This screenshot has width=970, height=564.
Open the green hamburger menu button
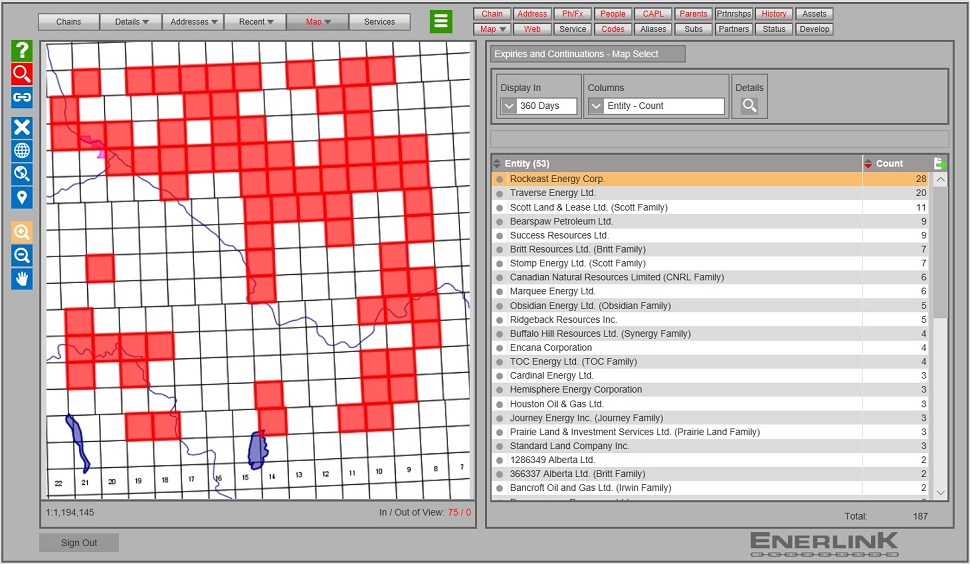coord(441,22)
